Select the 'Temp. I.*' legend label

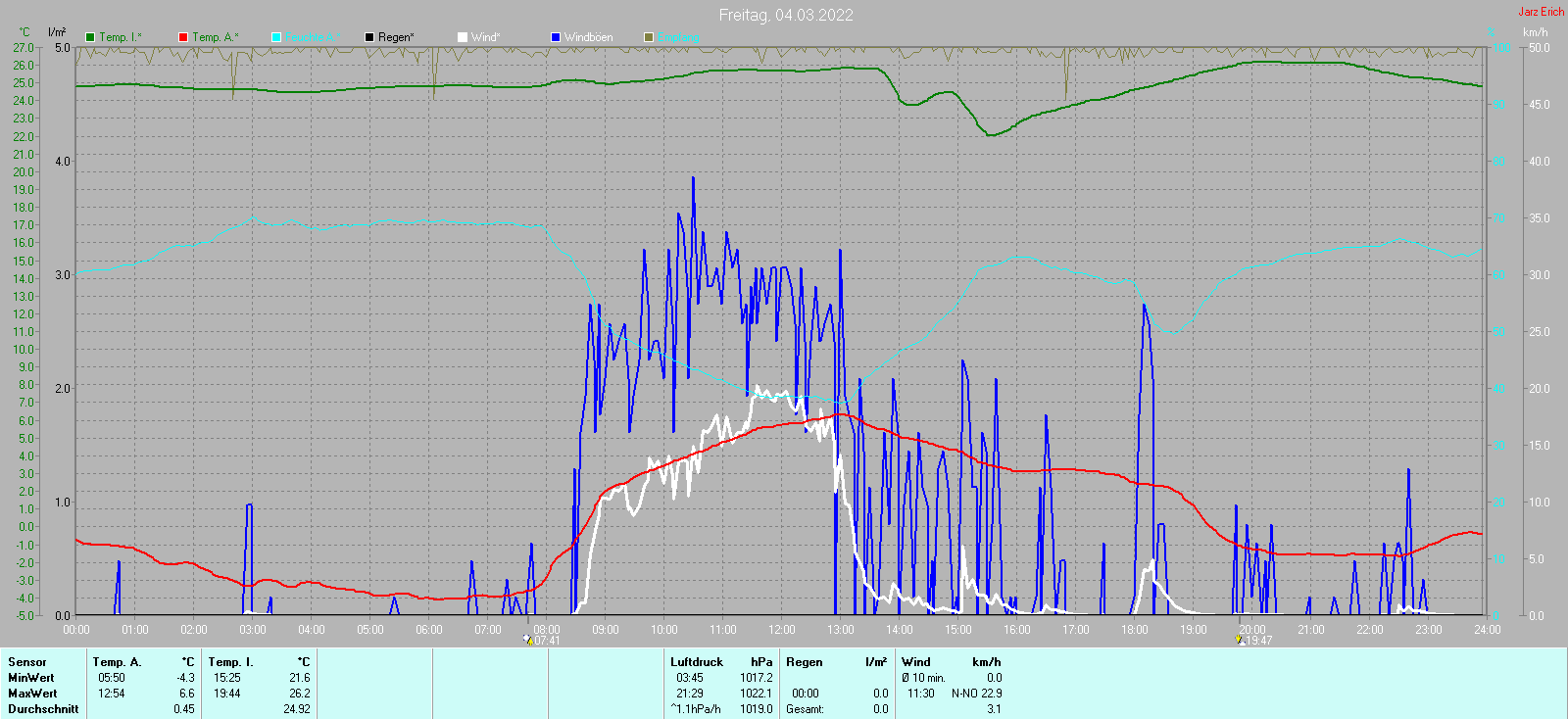coord(121,37)
